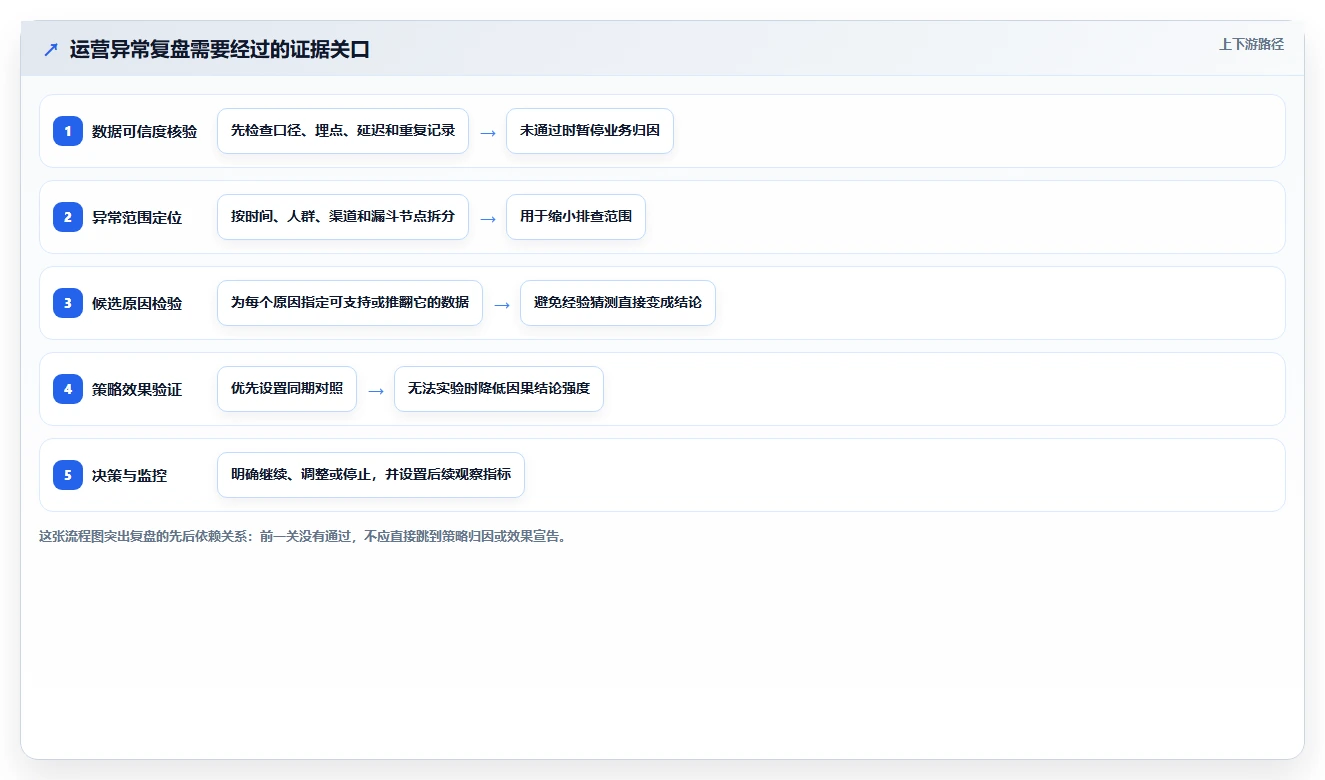Image resolution: width=1325 pixels, height=780 pixels.
Task: Click the 数据可信度核验 step label
Action: (x=145, y=131)
